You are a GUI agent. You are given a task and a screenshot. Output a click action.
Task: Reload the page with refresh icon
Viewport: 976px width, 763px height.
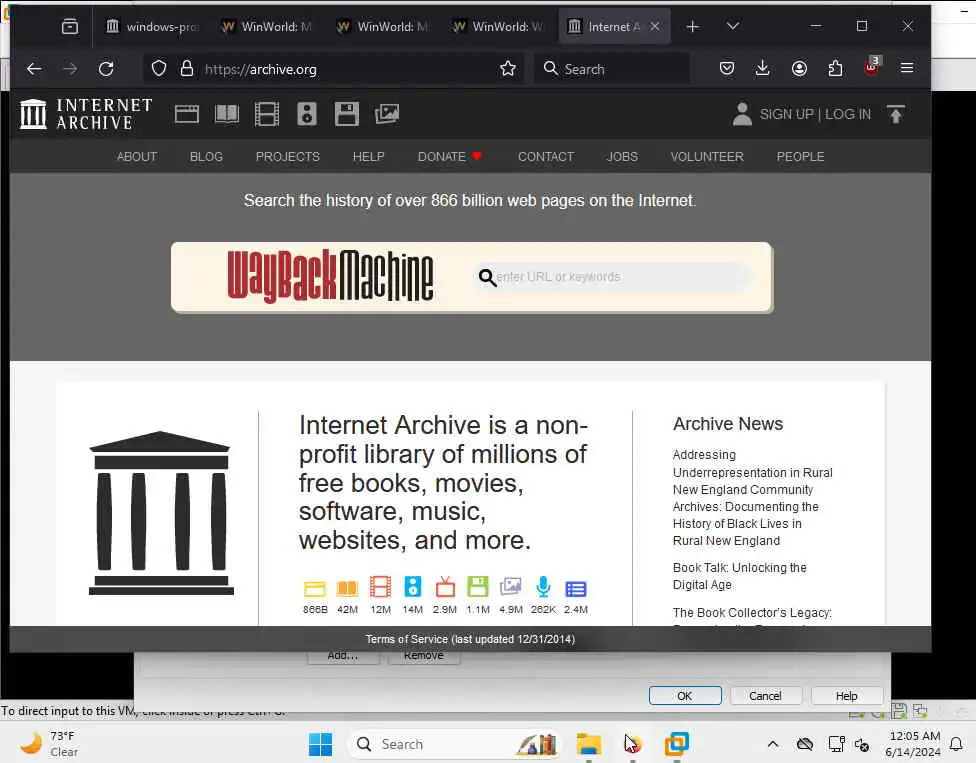click(106, 68)
